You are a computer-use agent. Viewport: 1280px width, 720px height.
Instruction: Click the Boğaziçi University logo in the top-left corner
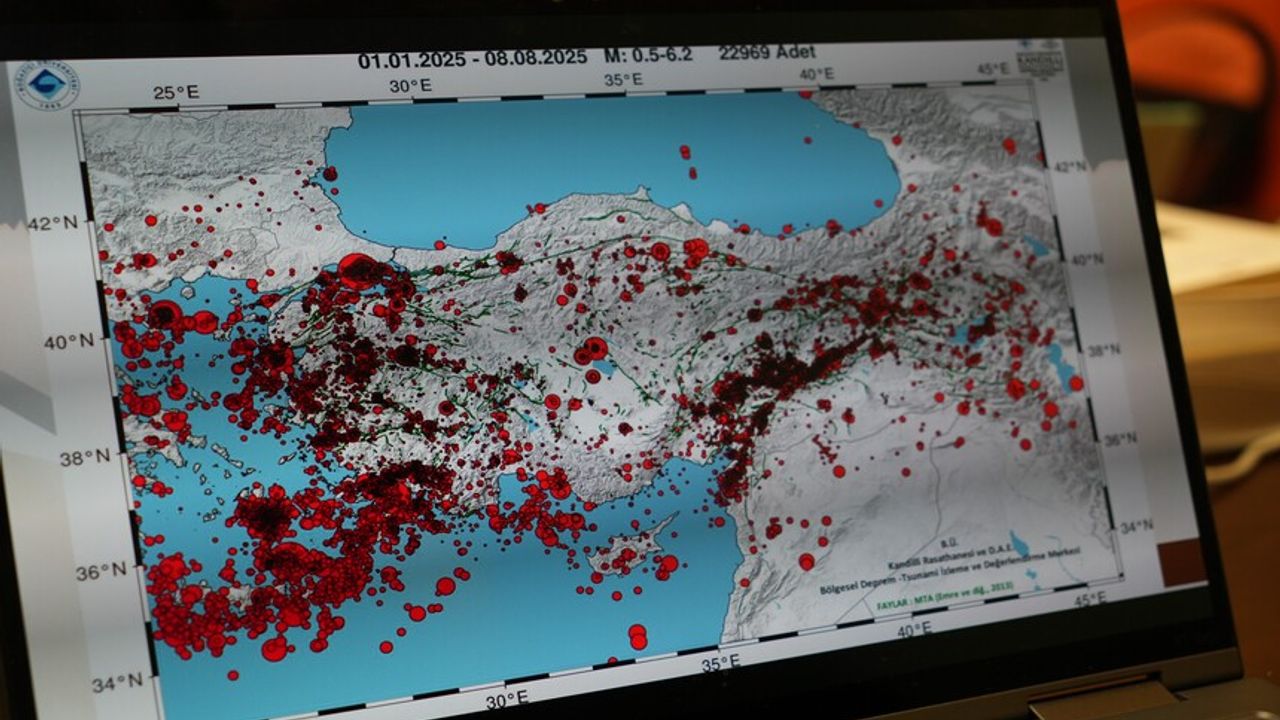coord(47,83)
